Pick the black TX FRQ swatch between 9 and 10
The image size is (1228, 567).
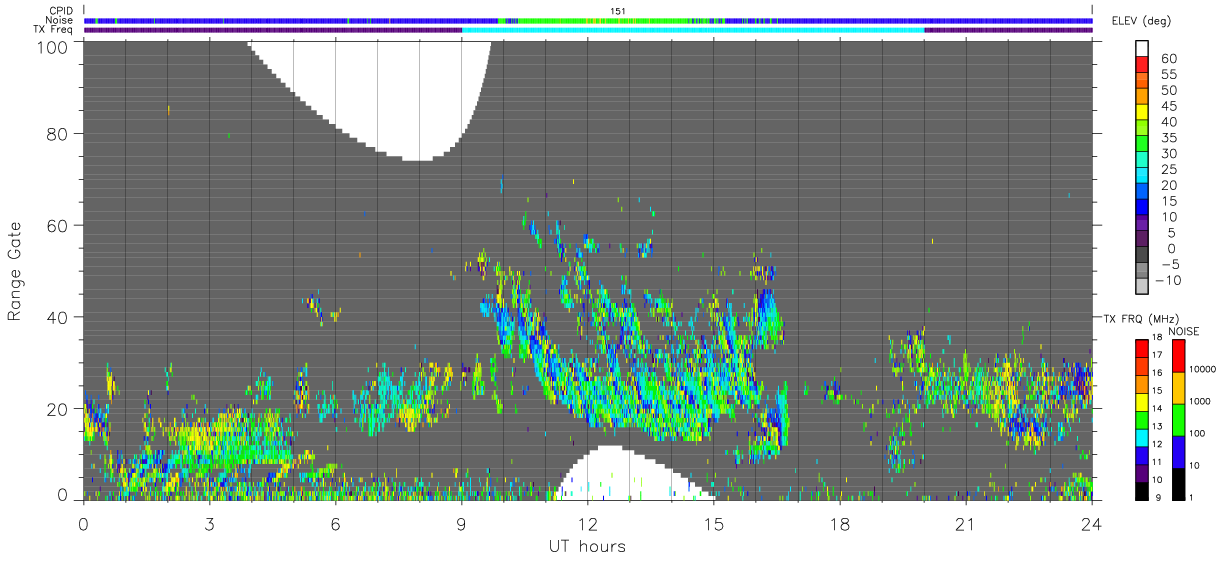coord(1141,490)
